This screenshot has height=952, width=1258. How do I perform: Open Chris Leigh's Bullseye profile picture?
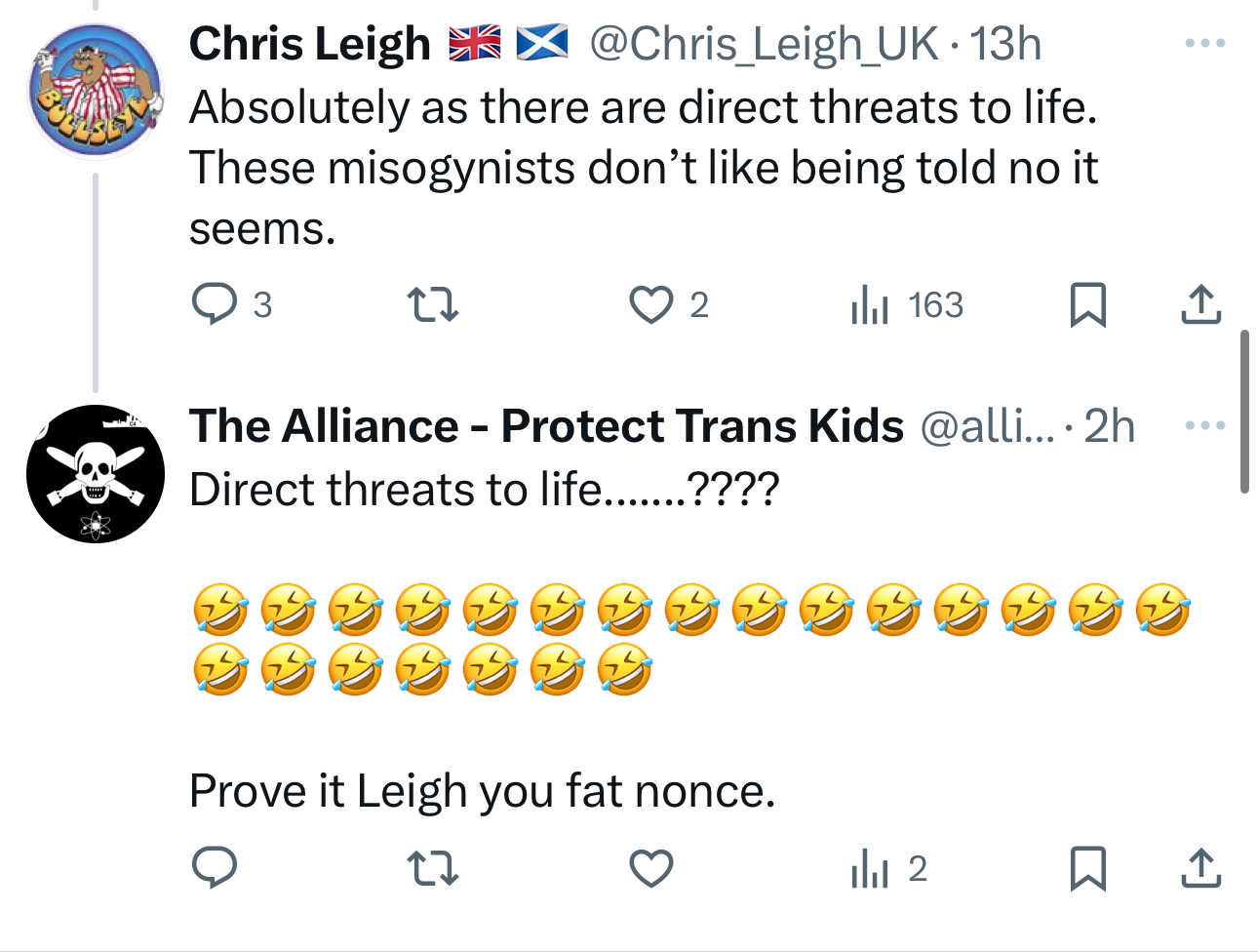coord(96,90)
